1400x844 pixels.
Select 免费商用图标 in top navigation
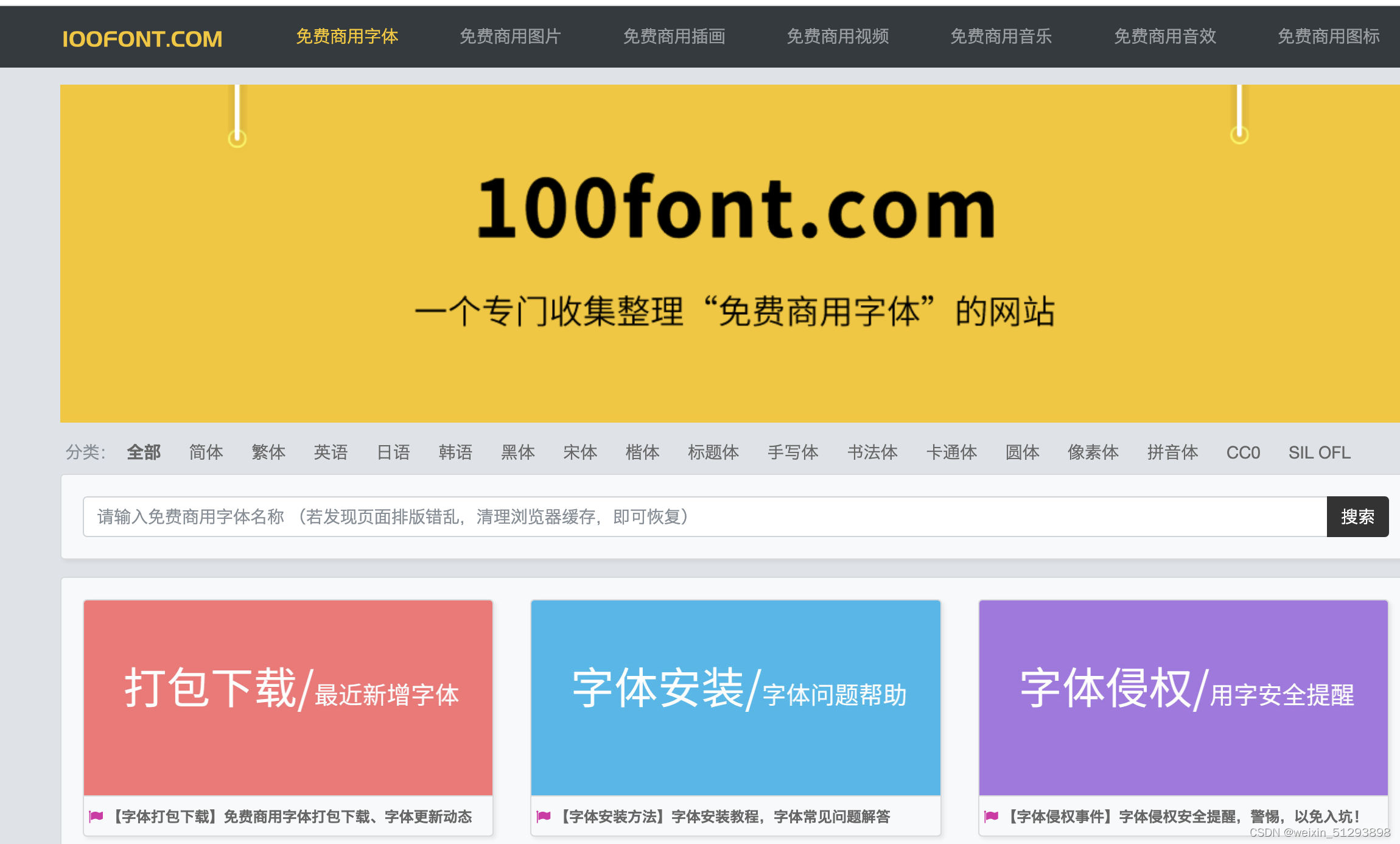(x=1328, y=37)
